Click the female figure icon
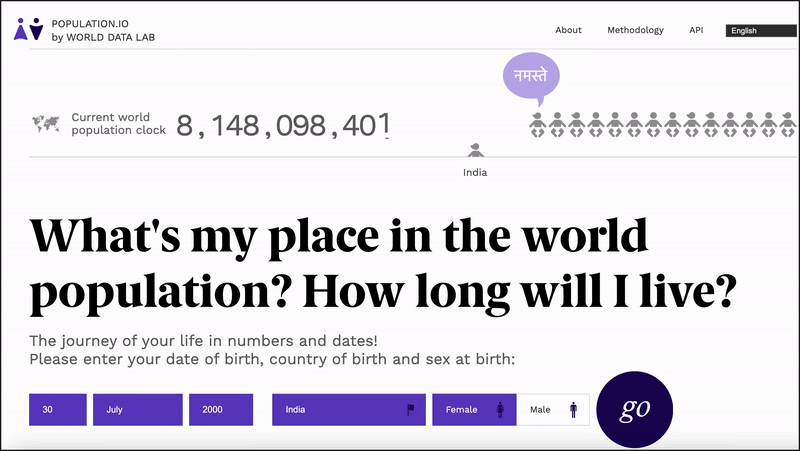Viewport: 800px width, 451px height. tap(500, 409)
